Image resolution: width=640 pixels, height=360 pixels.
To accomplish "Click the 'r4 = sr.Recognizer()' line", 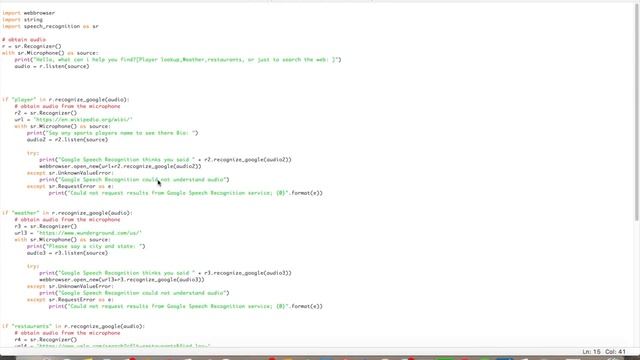I will point(46,340).
